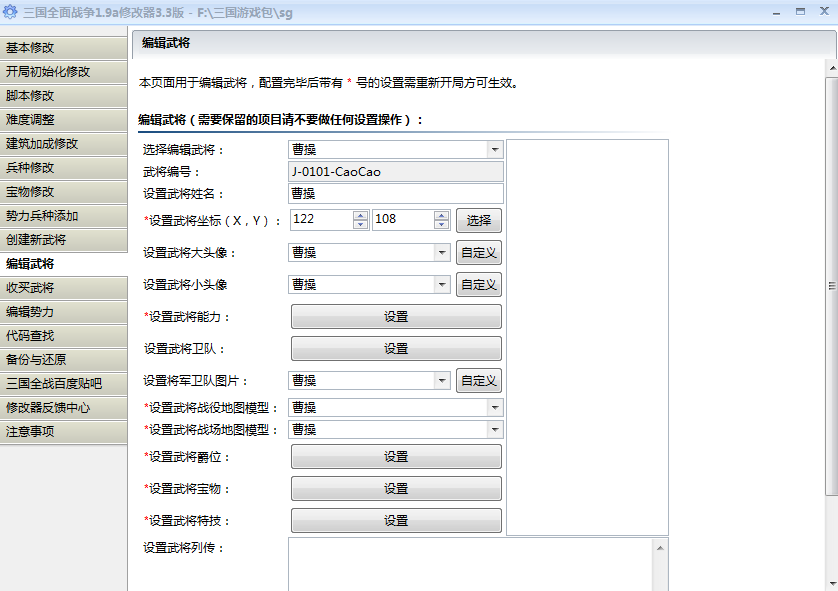Open the 设置将军卫队图片 dropdown
The image size is (838, 591).
441,381
